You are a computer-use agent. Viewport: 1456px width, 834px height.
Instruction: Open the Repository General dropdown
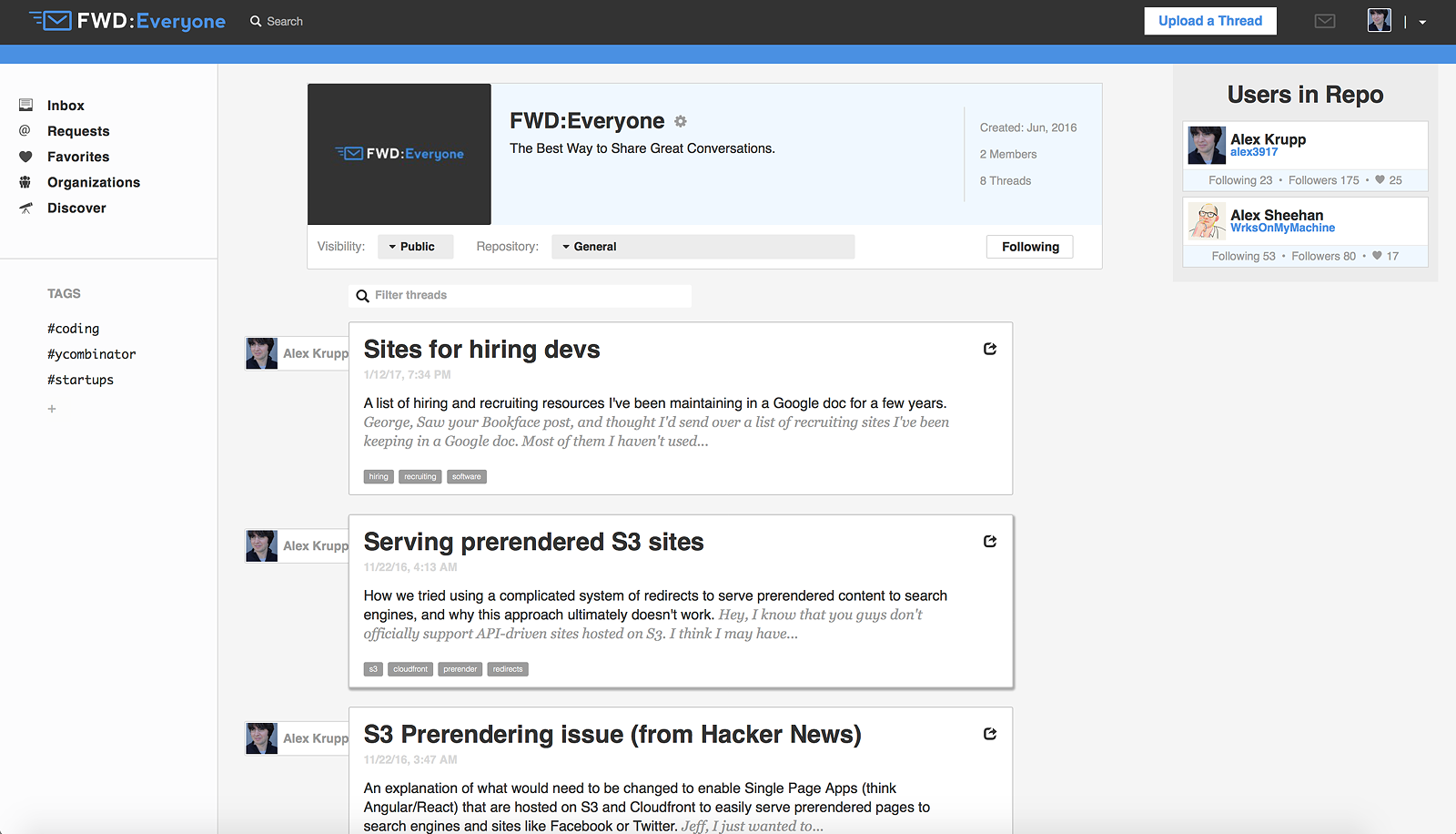pos(703,247)
